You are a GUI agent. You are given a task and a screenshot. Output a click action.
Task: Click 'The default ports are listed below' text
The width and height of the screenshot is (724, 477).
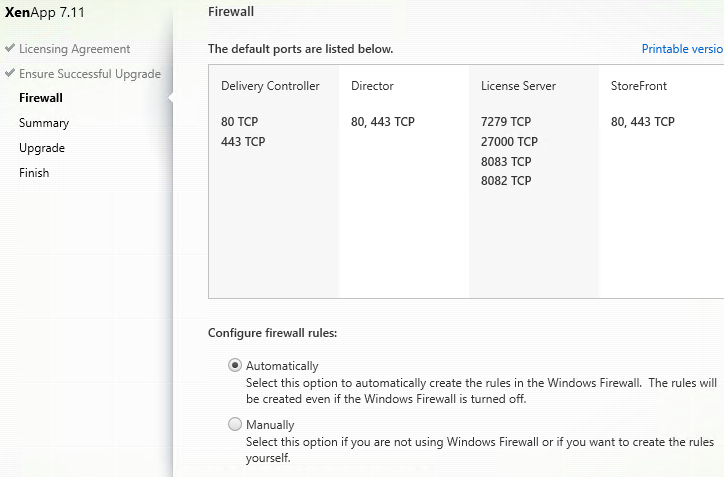(x=301, y=49)
